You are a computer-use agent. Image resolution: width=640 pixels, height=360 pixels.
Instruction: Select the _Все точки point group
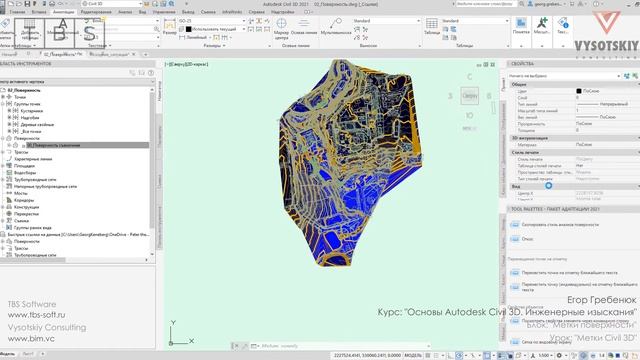pyautogui.click(x=31, y=131)
